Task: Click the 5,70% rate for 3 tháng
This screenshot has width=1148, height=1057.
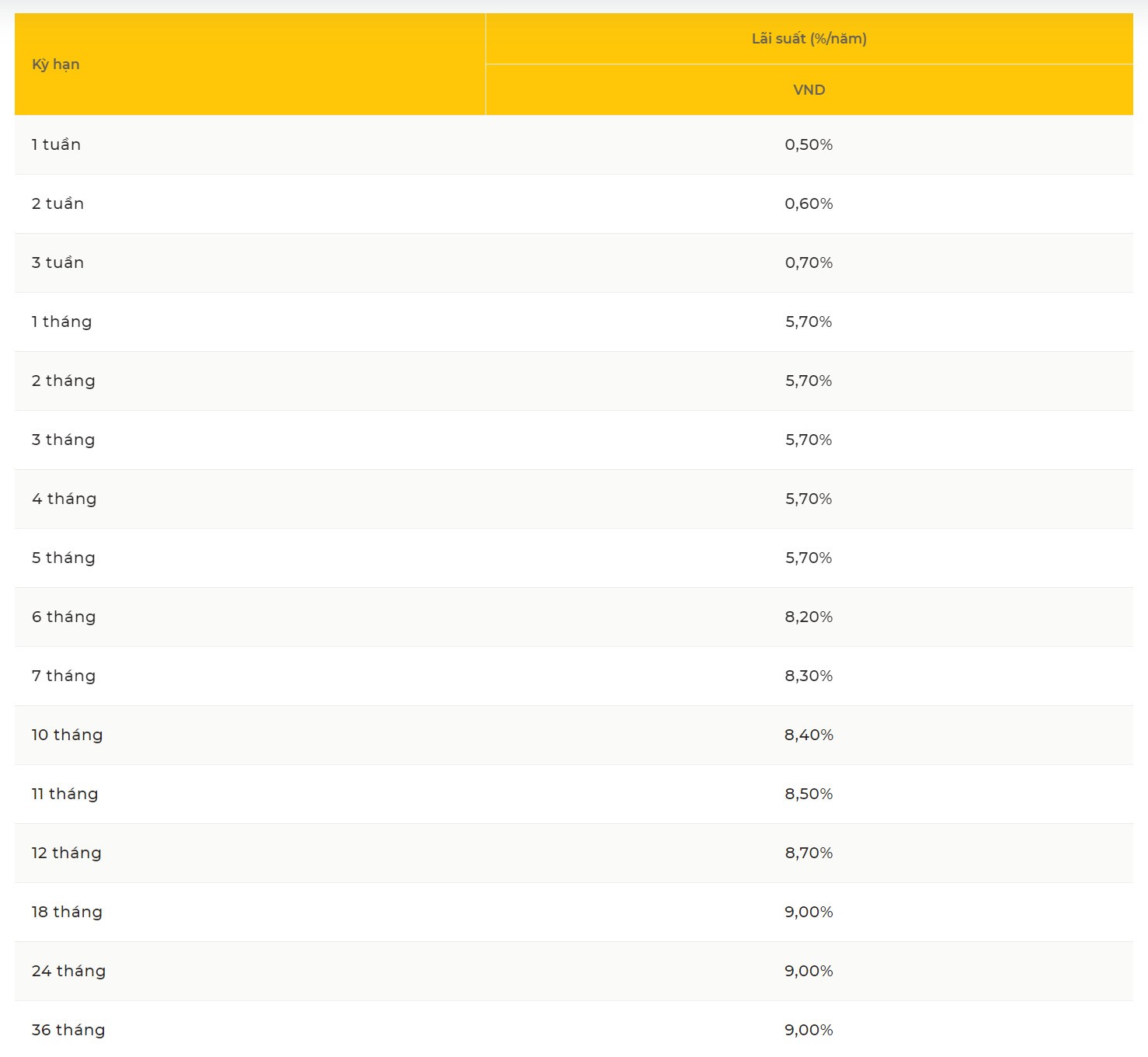Action: [809, 440]
